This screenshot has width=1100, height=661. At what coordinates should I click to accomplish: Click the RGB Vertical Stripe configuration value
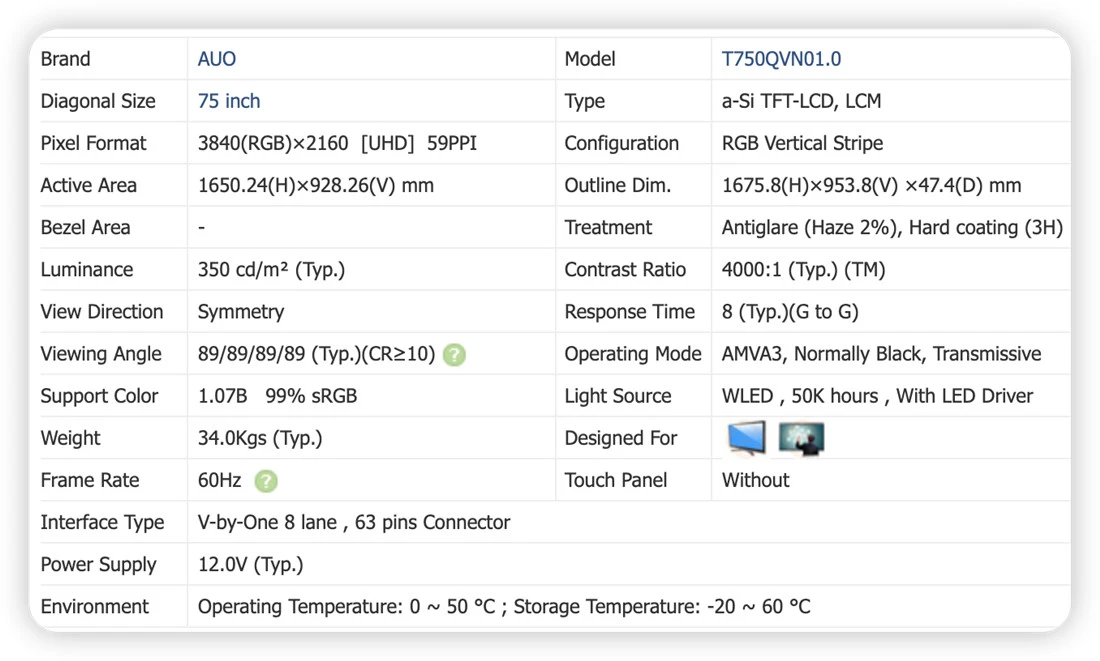[x=802, y=143]
